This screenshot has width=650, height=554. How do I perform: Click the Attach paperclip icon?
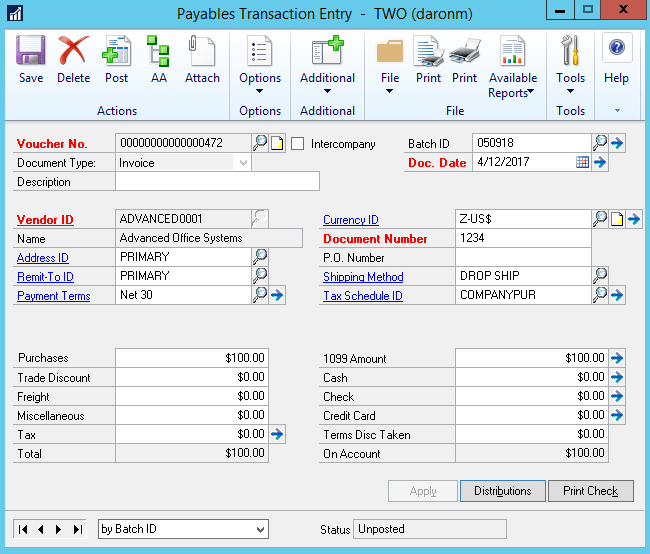point(202,51)
